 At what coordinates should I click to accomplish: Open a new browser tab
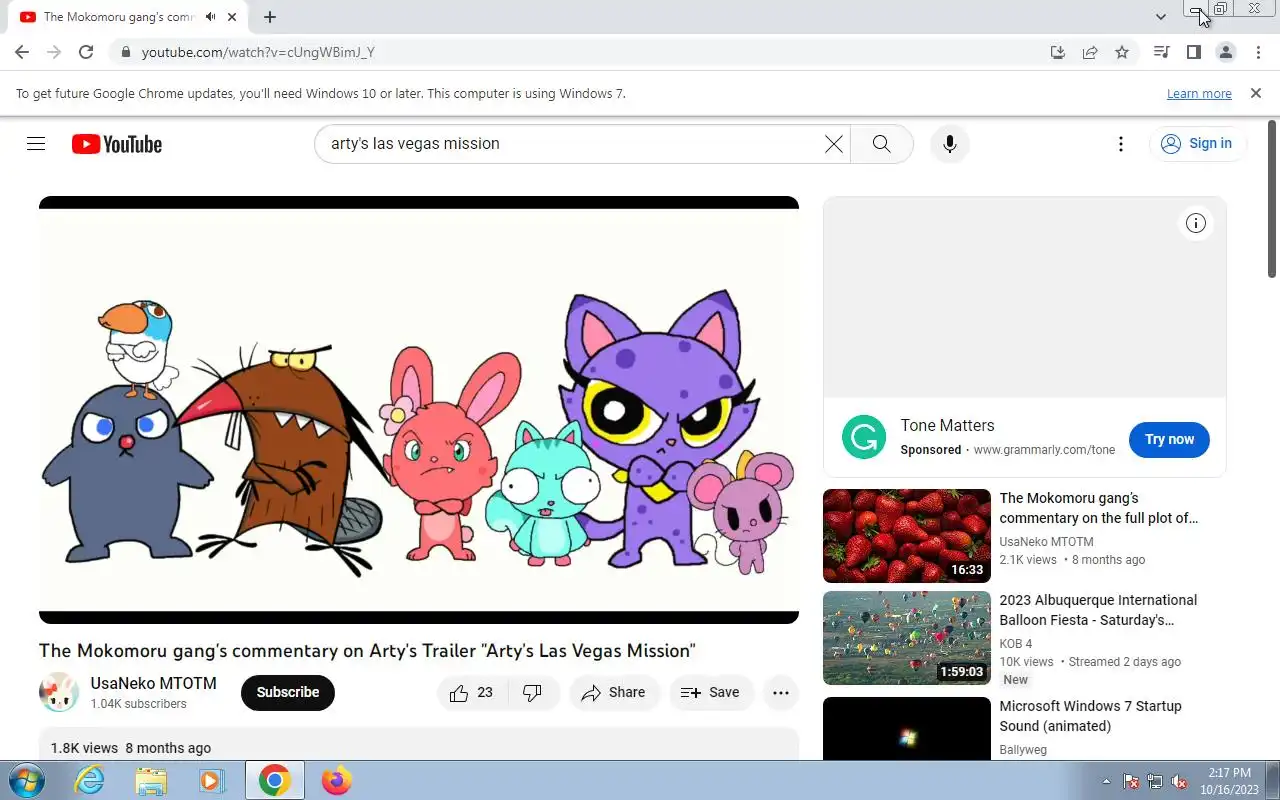point(270,17)
